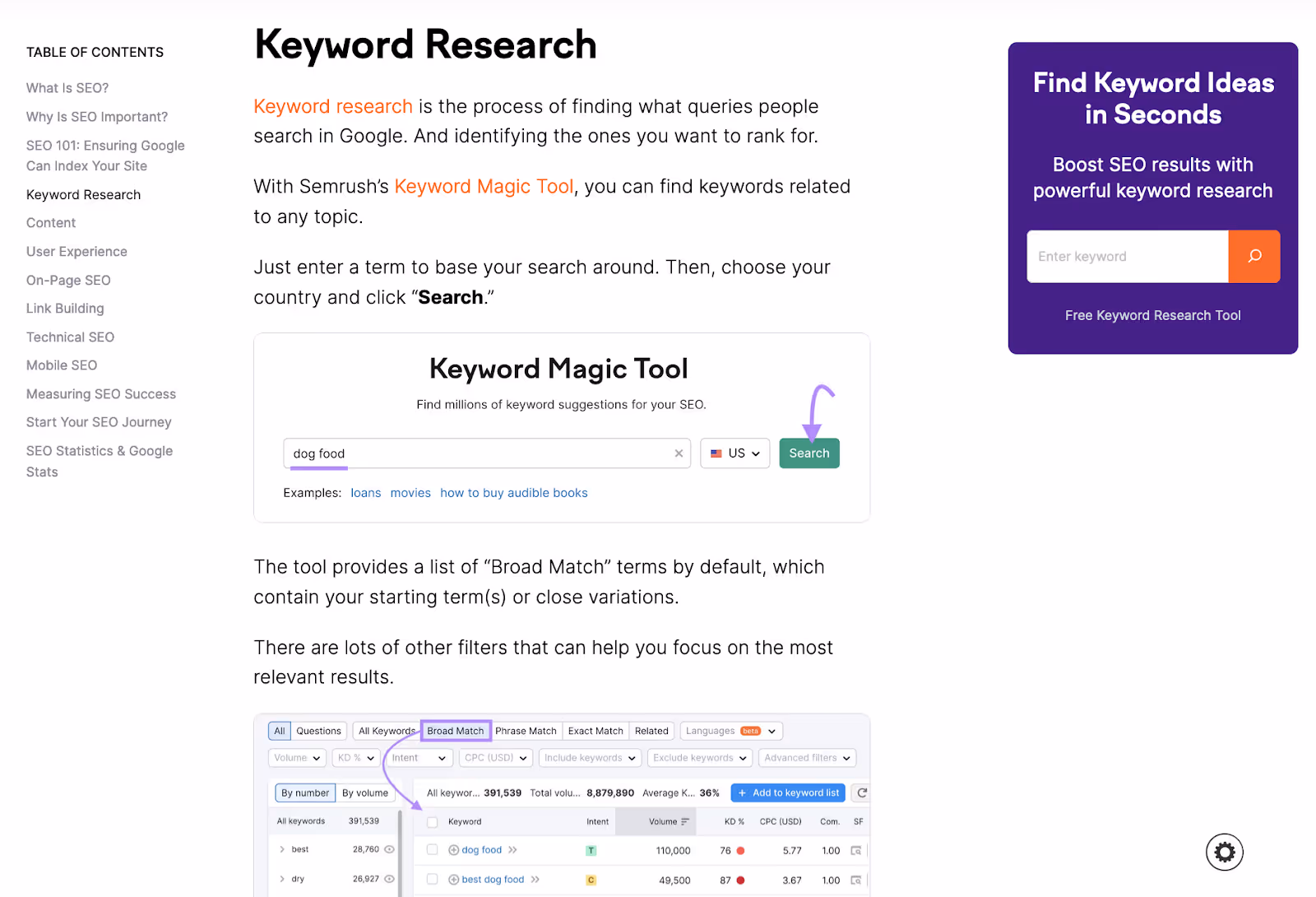Click the loans example link
Viewport: 1316px width, 897px height.
(x=366, y=493)
